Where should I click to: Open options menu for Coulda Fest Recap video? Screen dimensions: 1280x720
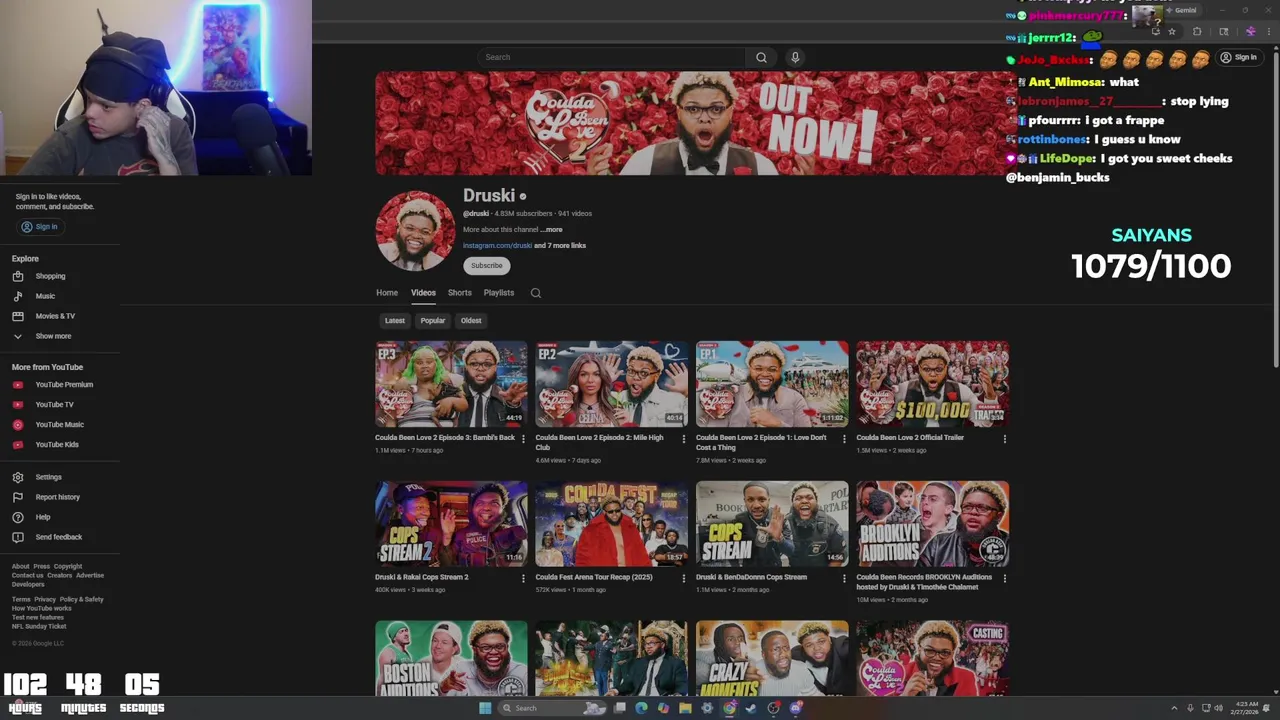684,578
